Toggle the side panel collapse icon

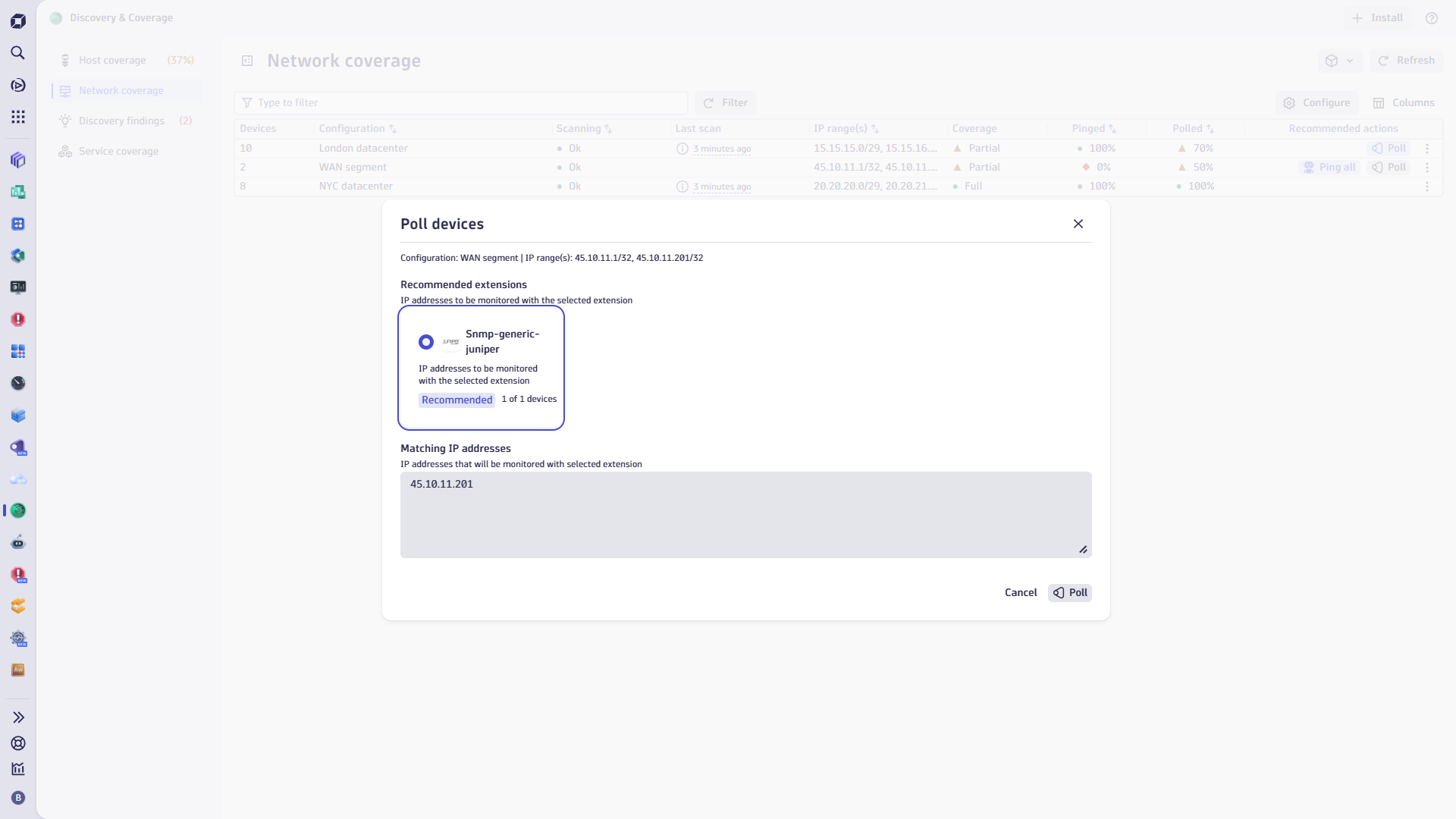click(247, 61)
